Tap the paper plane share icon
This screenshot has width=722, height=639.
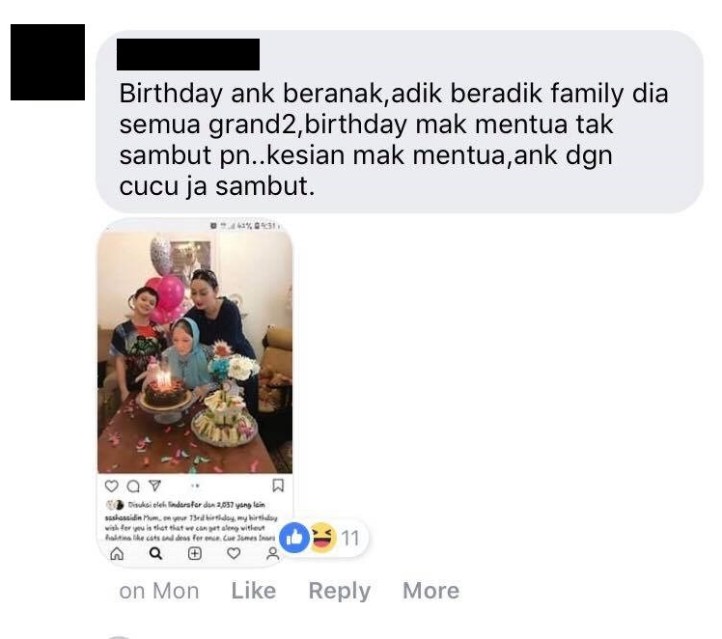point(155,486)
